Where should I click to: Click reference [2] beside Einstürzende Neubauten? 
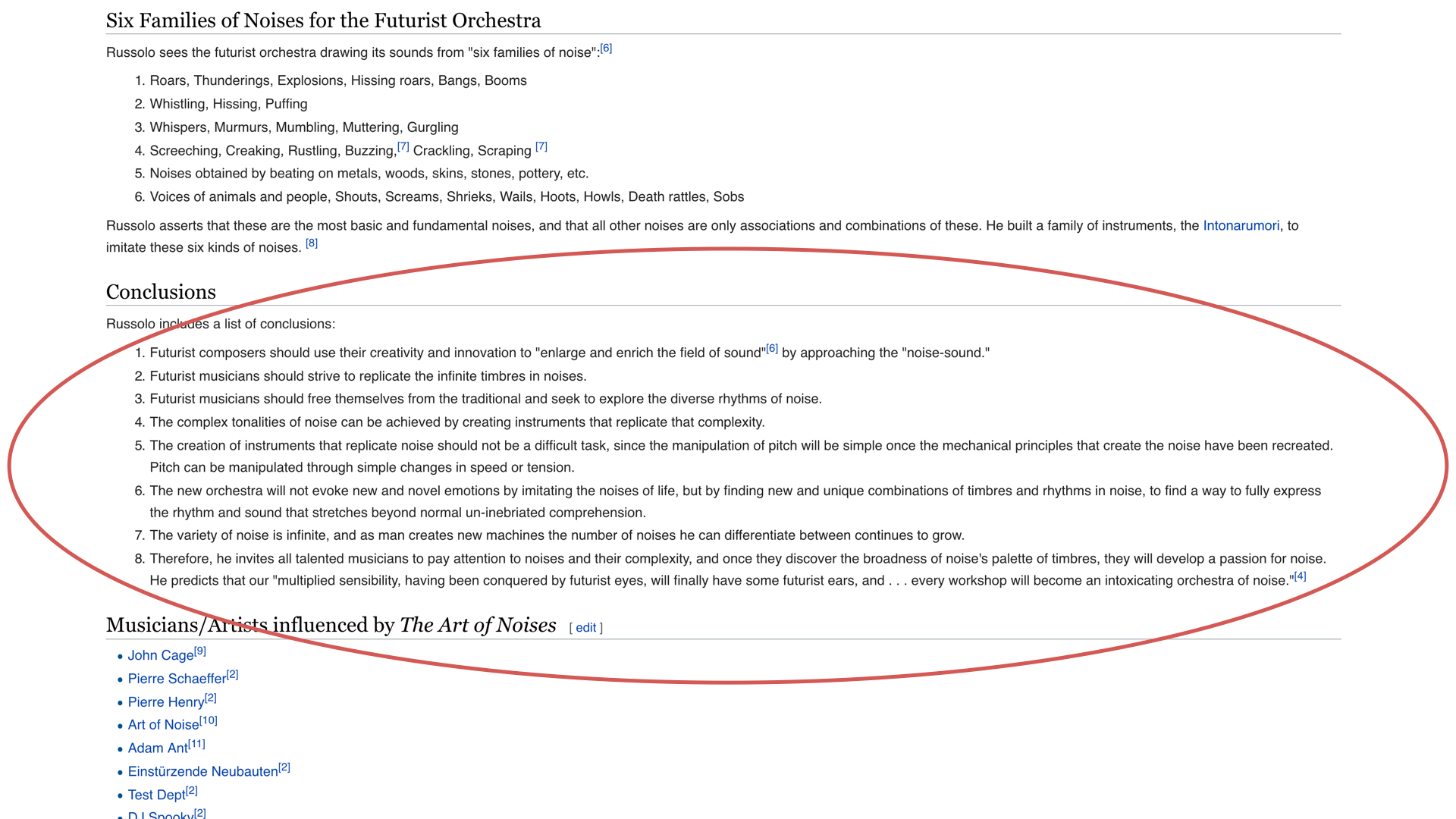(284, 767)
